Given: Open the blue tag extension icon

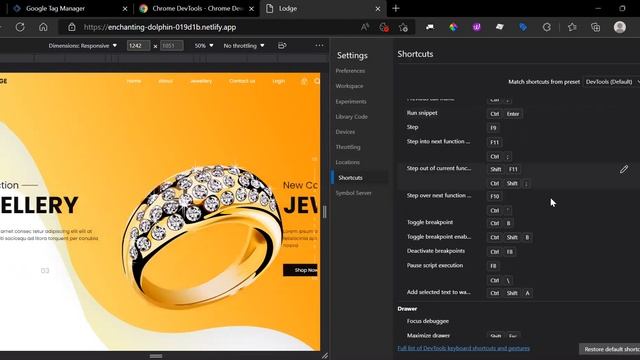Looking at the screenshot, I should [523, 27].
